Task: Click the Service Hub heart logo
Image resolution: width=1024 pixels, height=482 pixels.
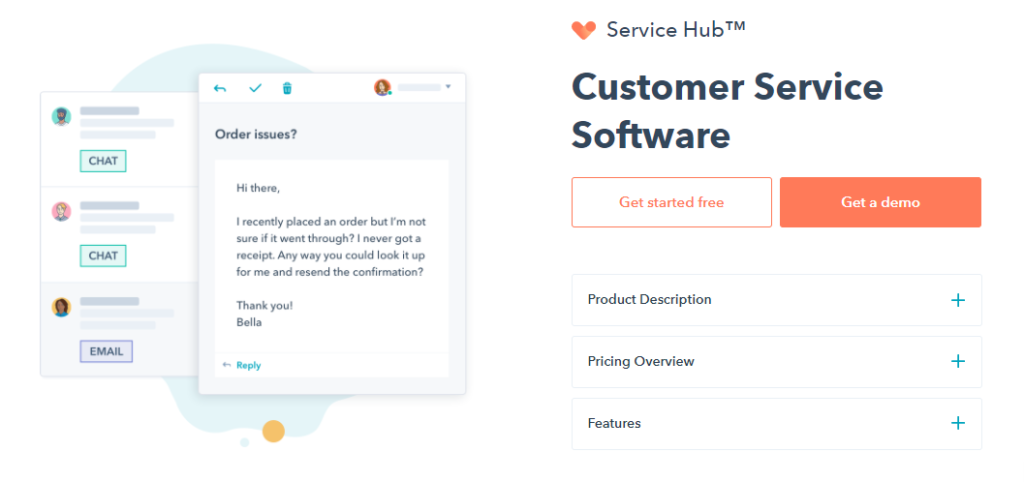Action: point(583,30)
